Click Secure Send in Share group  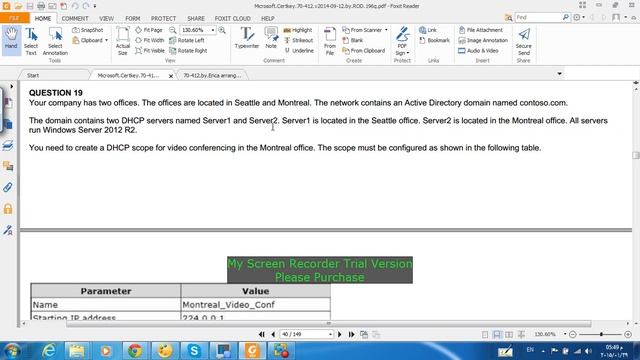click(x=524, y=41)
